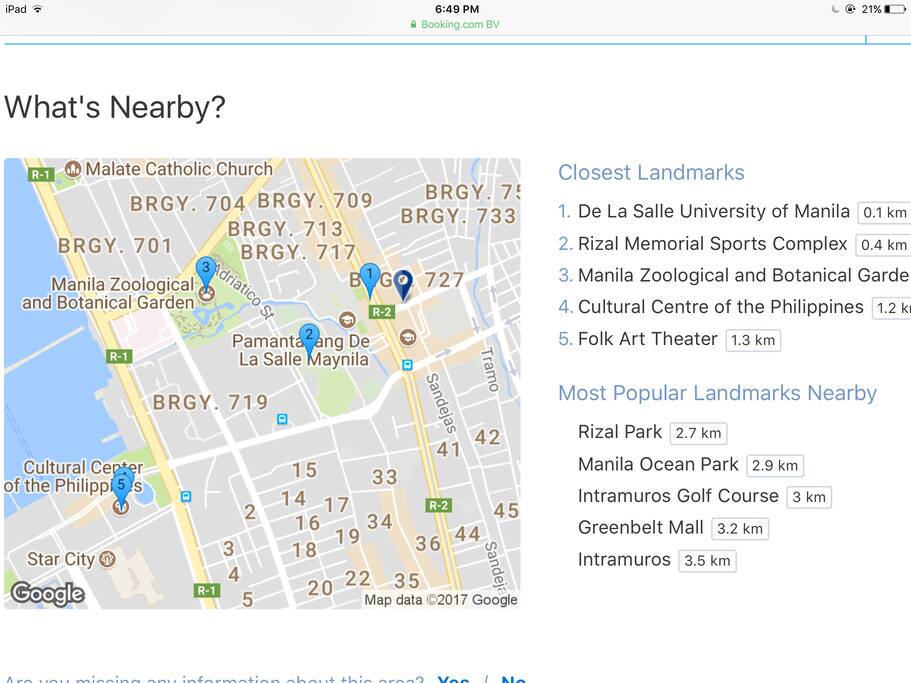Click the Rizal Park landmark entry
The width and height of the screenshot is (911, 683).
pos(620,432)
